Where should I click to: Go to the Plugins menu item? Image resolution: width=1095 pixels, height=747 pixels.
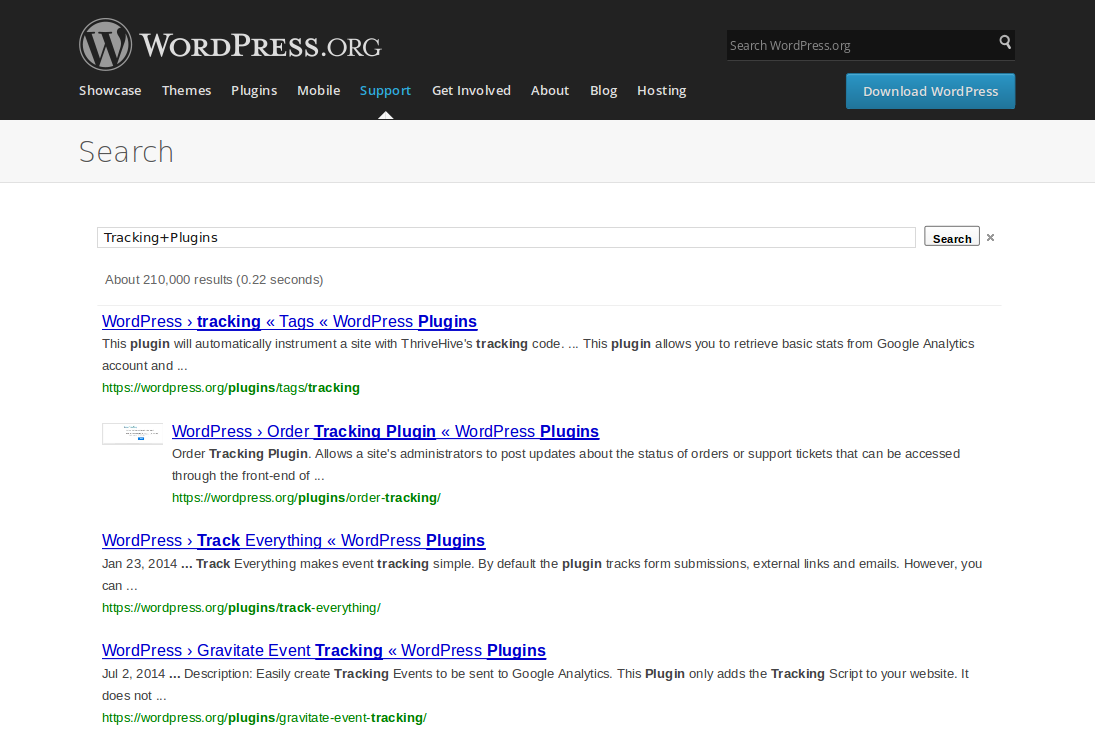[254, 91]
